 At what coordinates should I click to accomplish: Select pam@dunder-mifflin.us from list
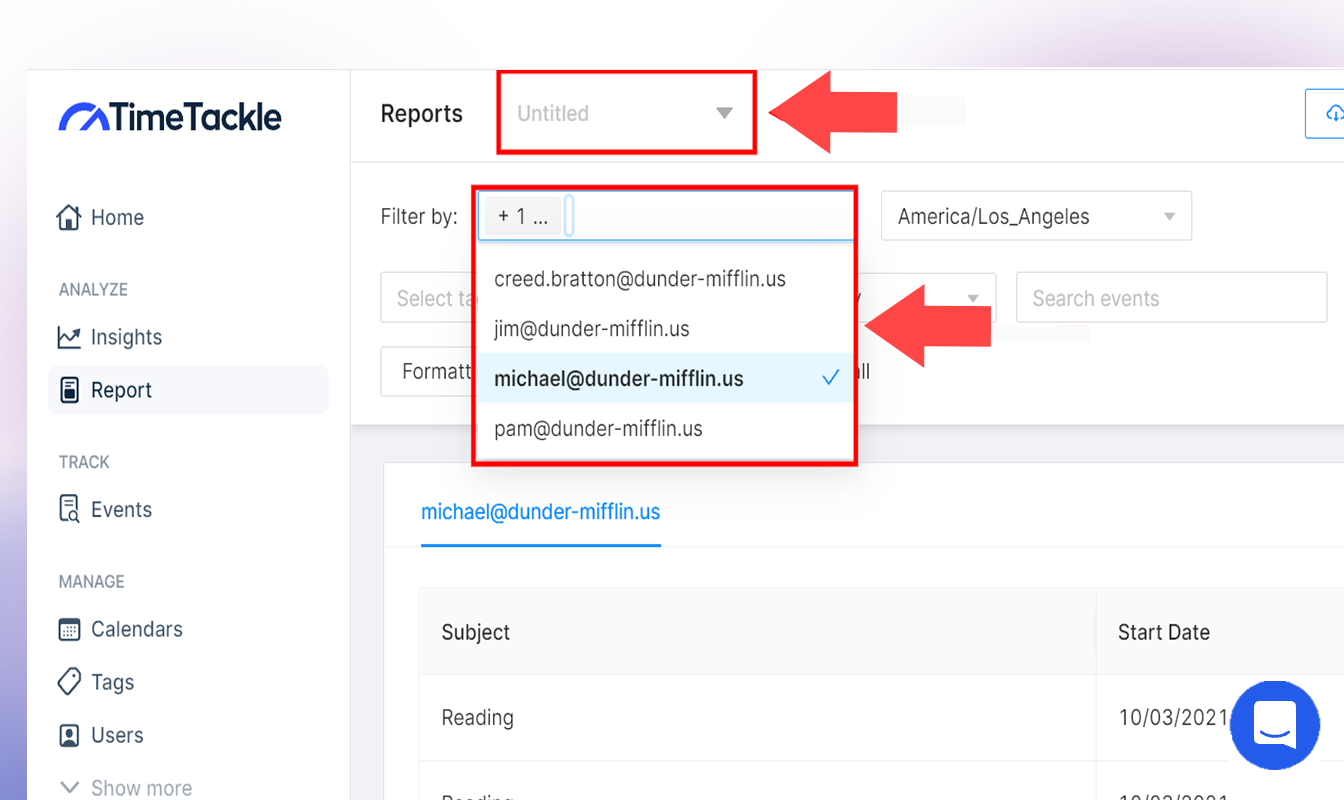click(x=665, y=428)
